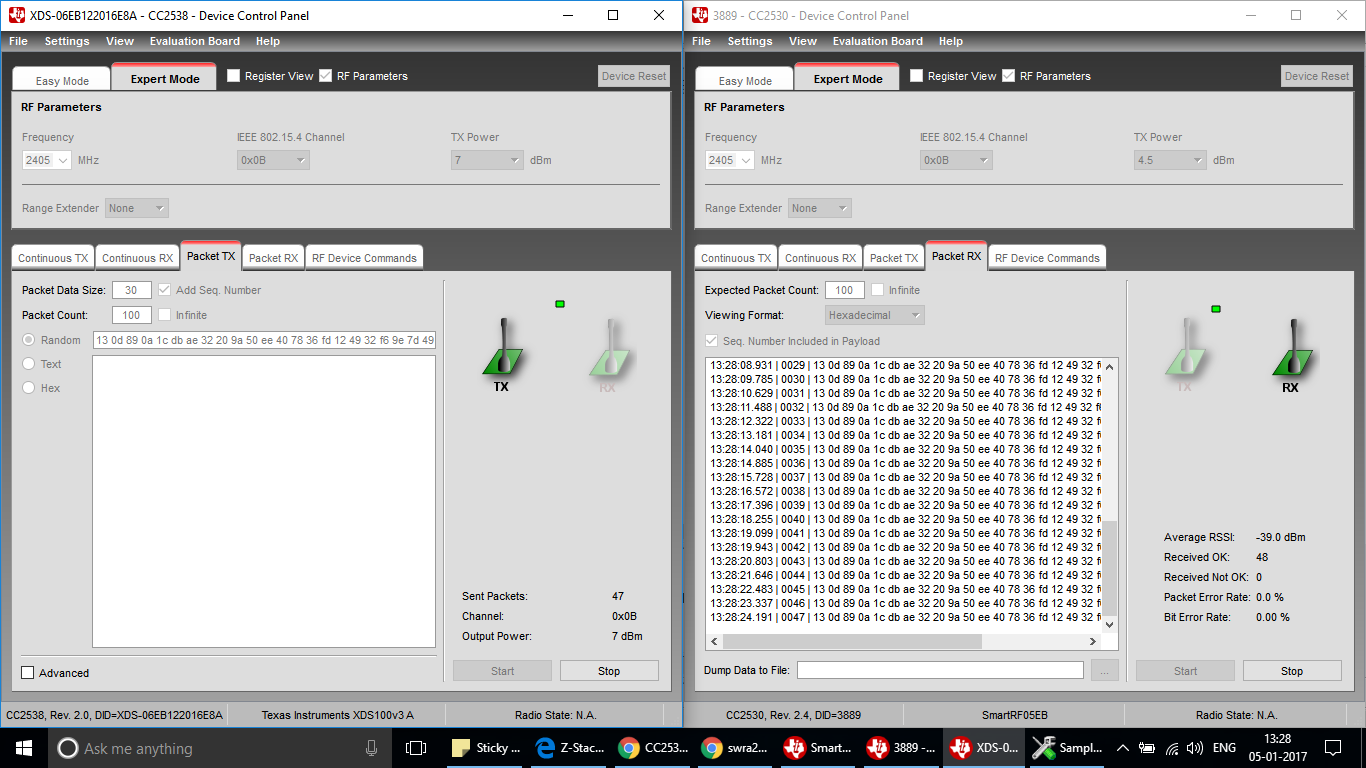
Task: Enable the Advanced checkbox
Action: 28,673
